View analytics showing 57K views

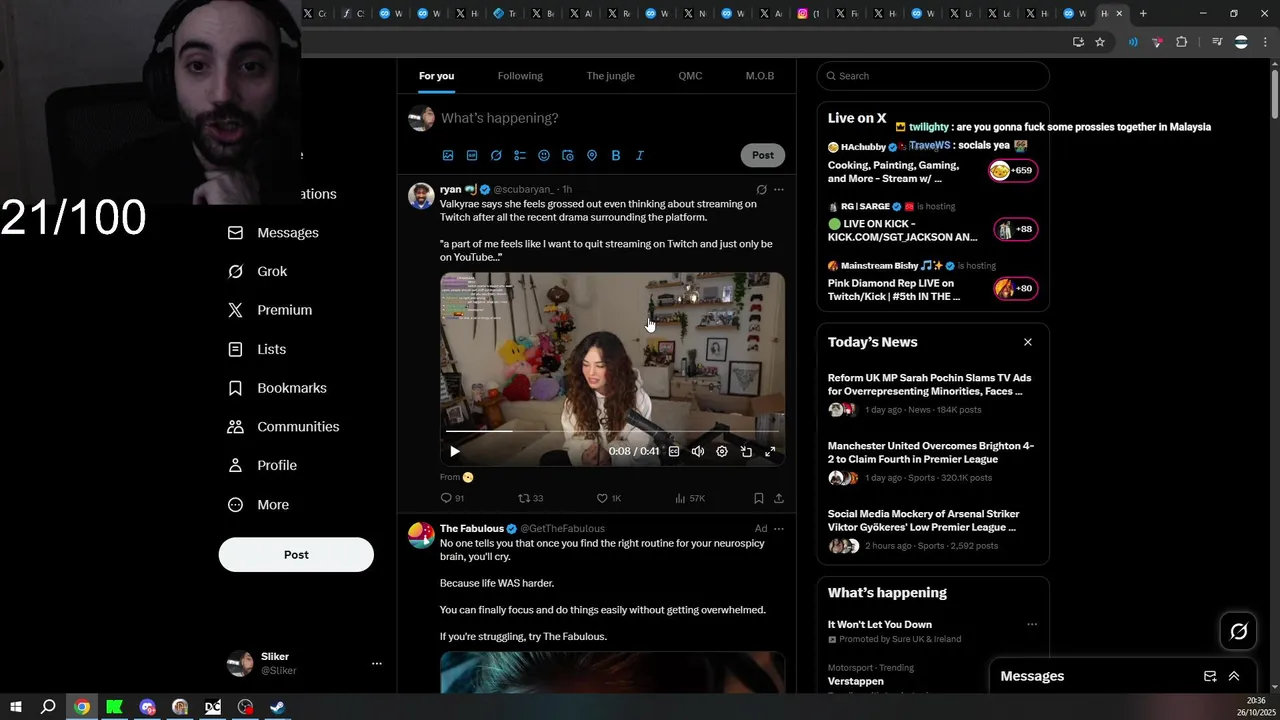coord(690,498)
